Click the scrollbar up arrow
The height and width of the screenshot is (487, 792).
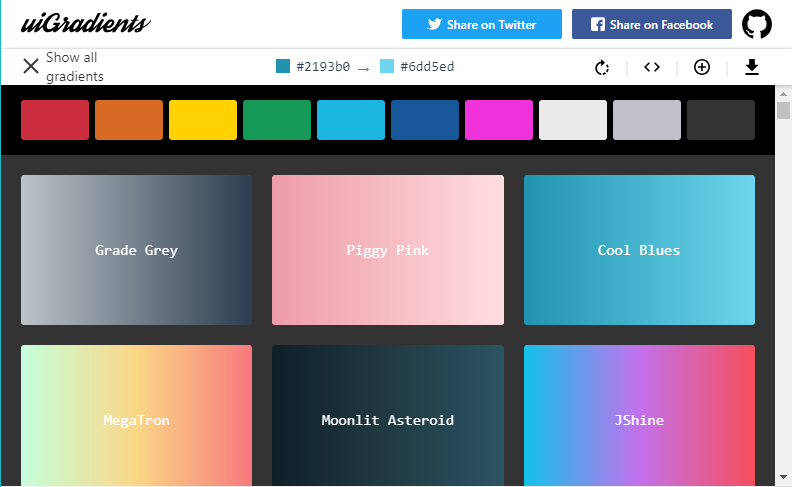point(783,93)
